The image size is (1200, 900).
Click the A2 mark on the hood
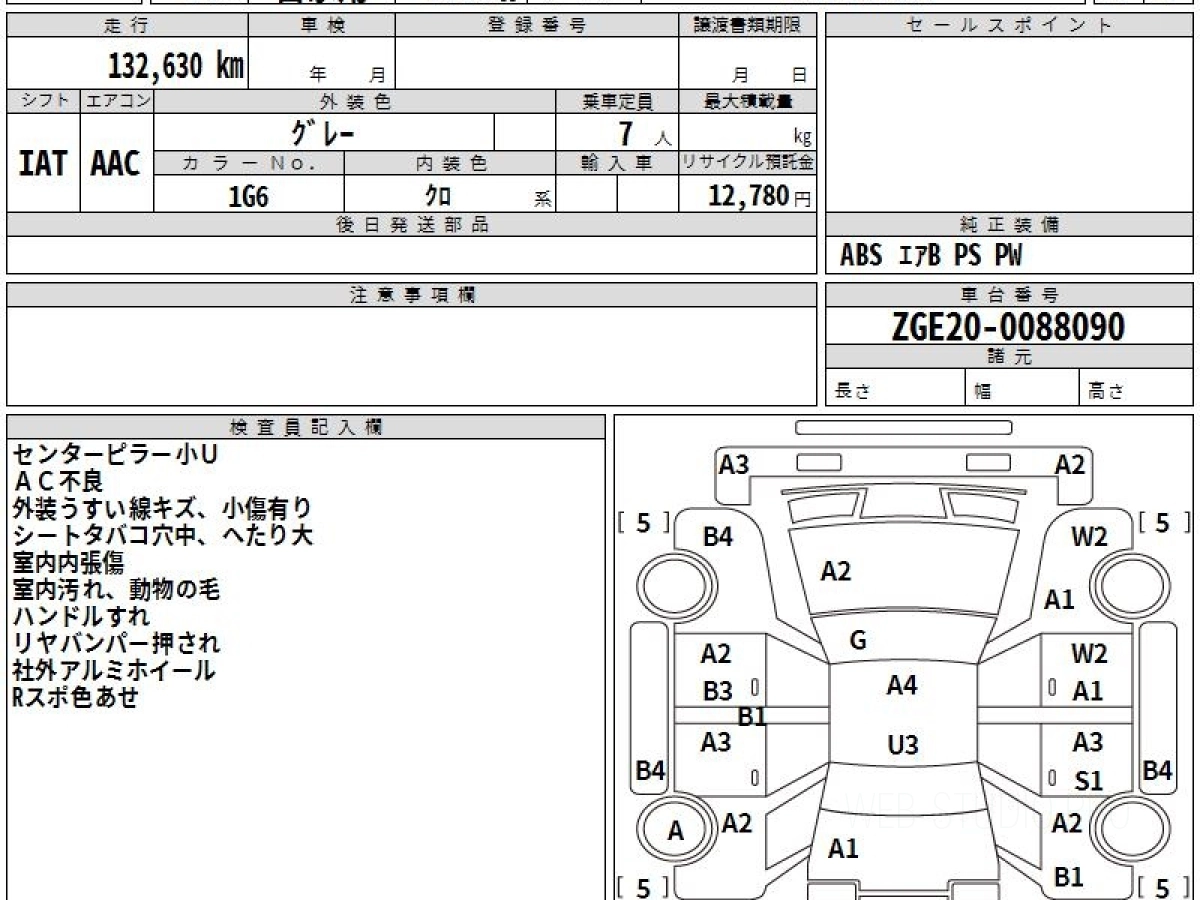(836, 571)
